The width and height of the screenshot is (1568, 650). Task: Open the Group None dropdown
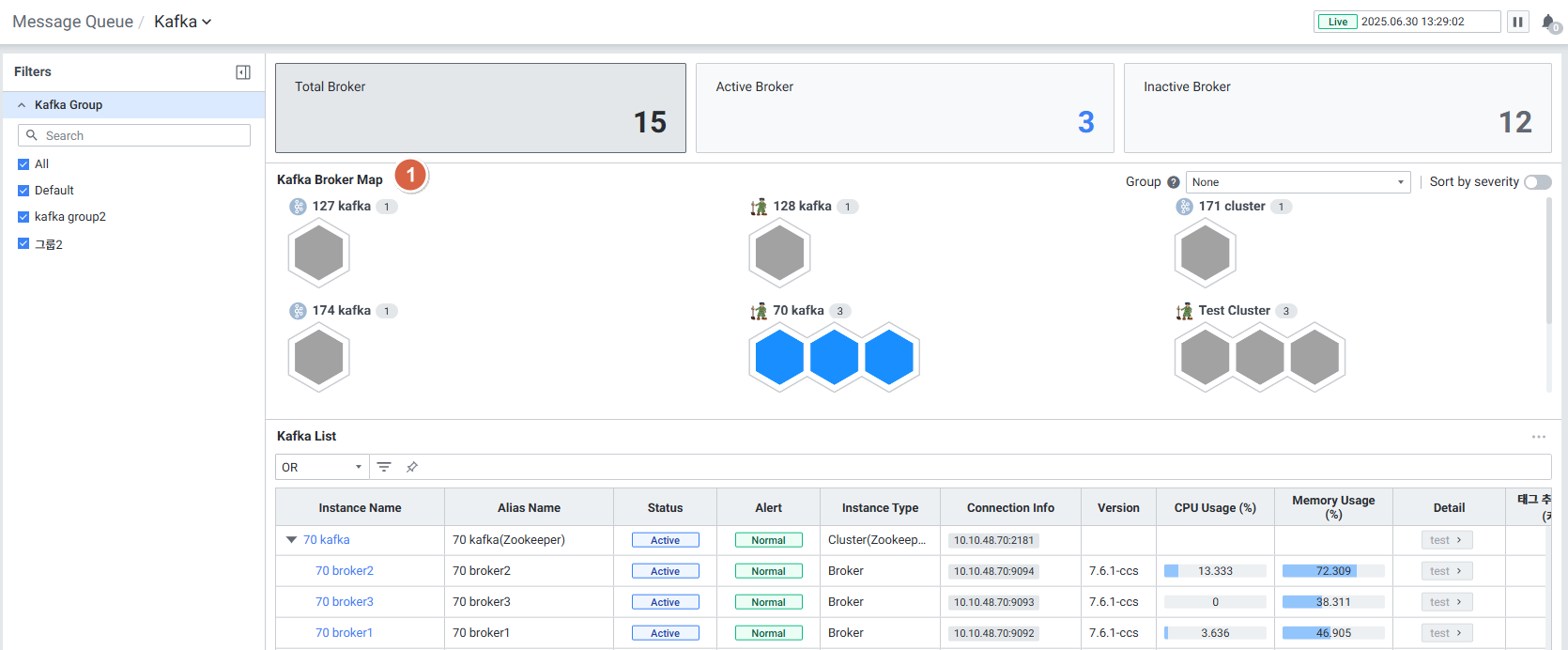tap(1298, 182)
